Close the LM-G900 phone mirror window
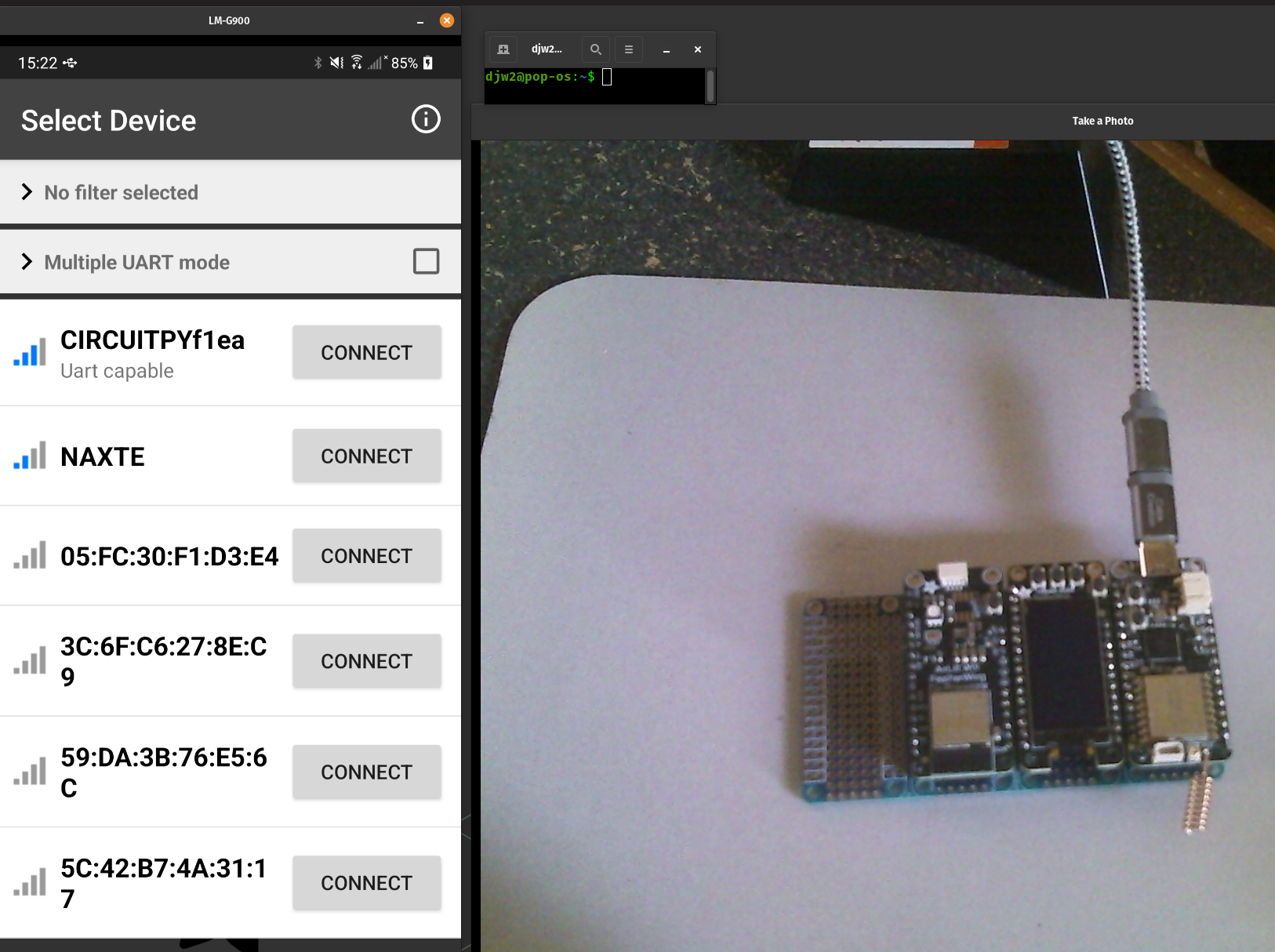 point(447,20)
